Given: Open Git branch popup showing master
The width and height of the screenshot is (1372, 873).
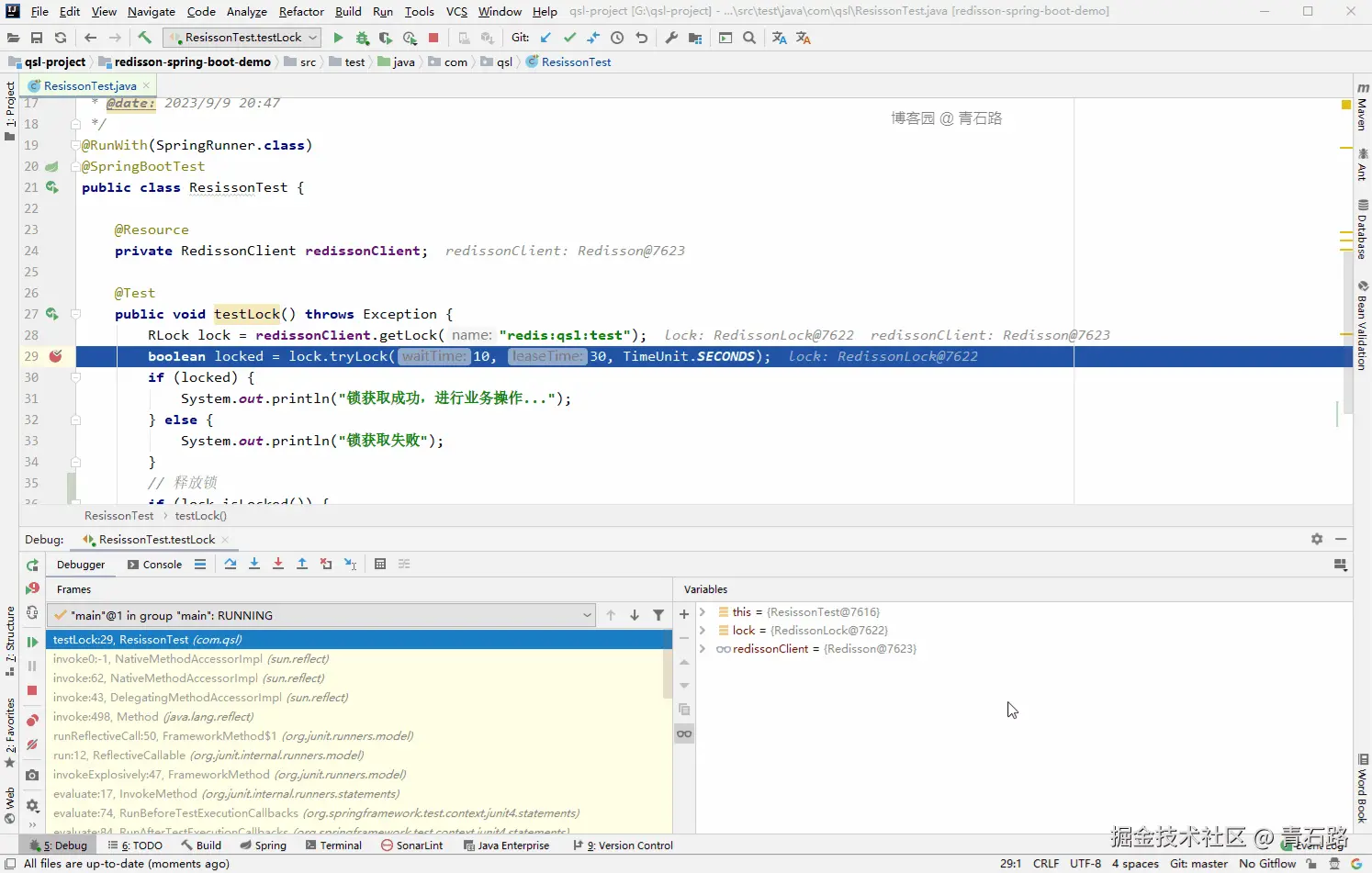Looking at the screenshot, I should pyautogui.click(x=1199, y=864).
